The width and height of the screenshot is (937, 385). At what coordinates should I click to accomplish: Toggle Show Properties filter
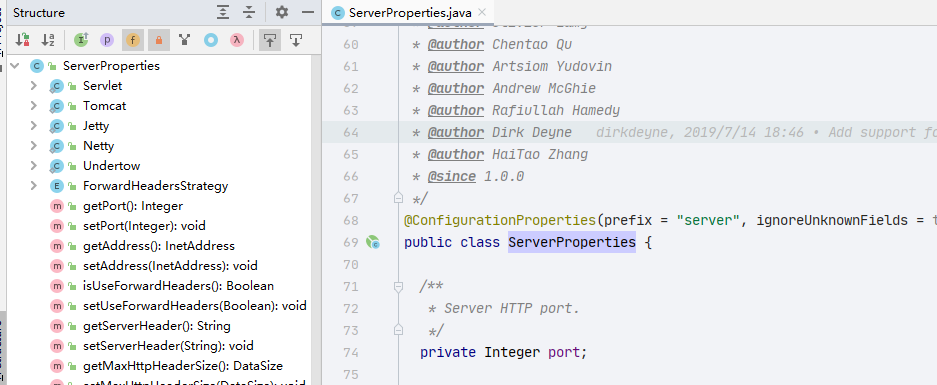(107, 40)
